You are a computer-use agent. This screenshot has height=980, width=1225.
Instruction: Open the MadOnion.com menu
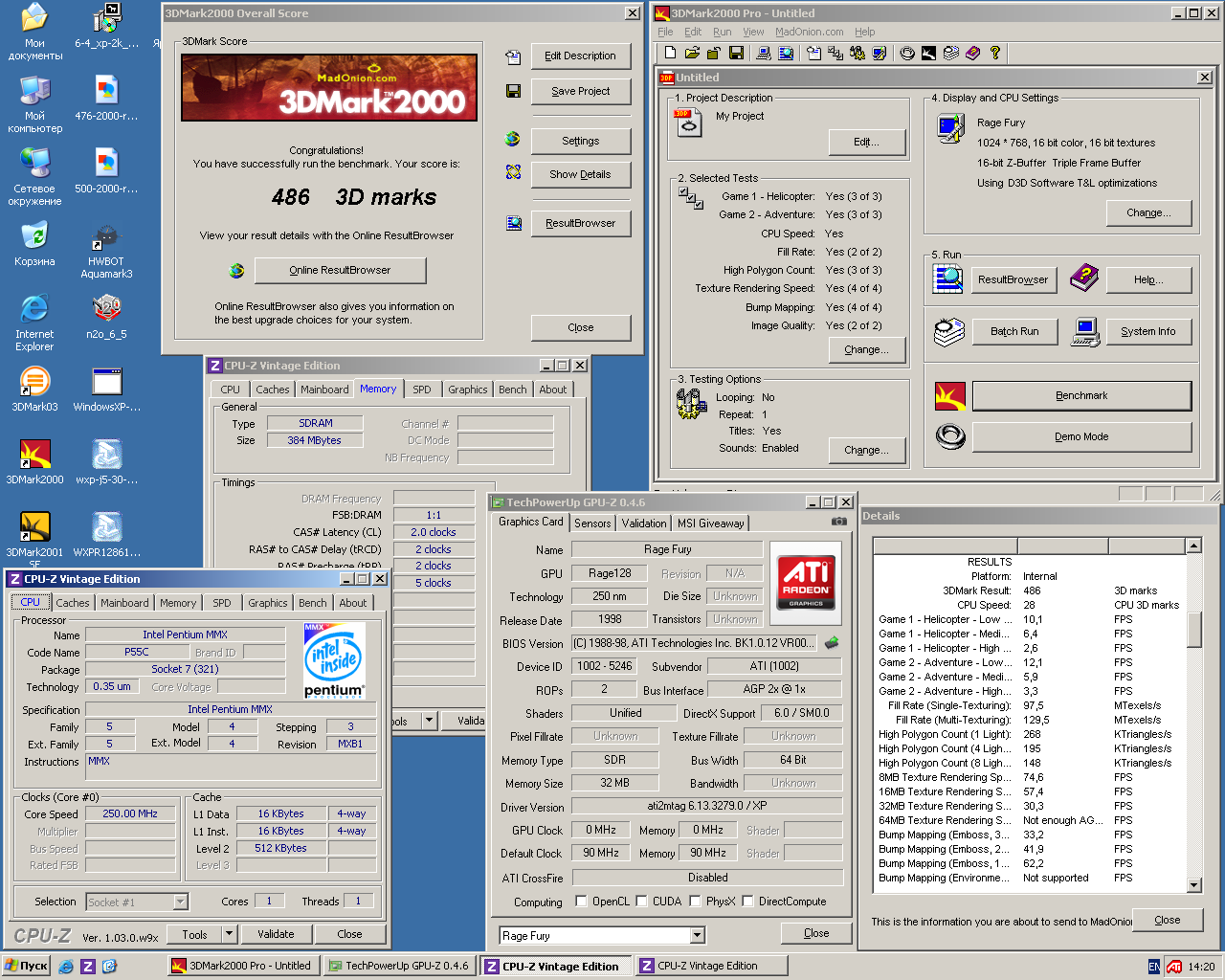[810, 32]
